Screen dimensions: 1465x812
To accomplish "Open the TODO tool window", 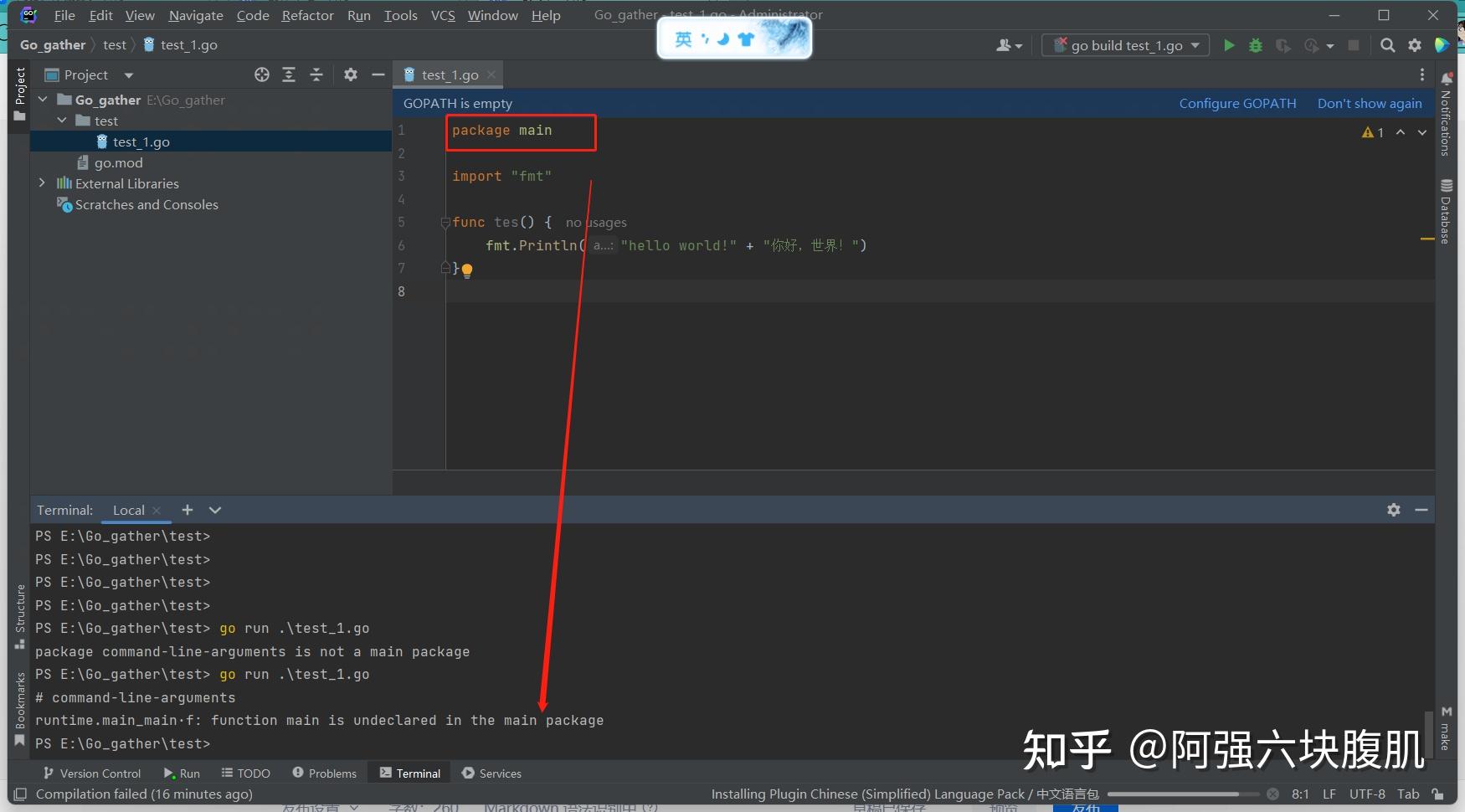I will pos(246,773).
